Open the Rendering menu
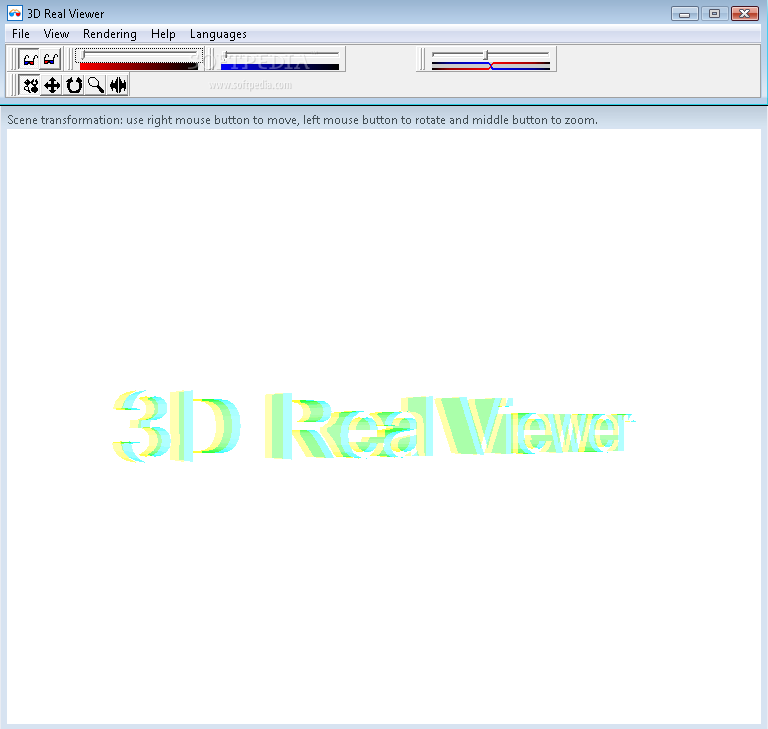 coord(110,34)
